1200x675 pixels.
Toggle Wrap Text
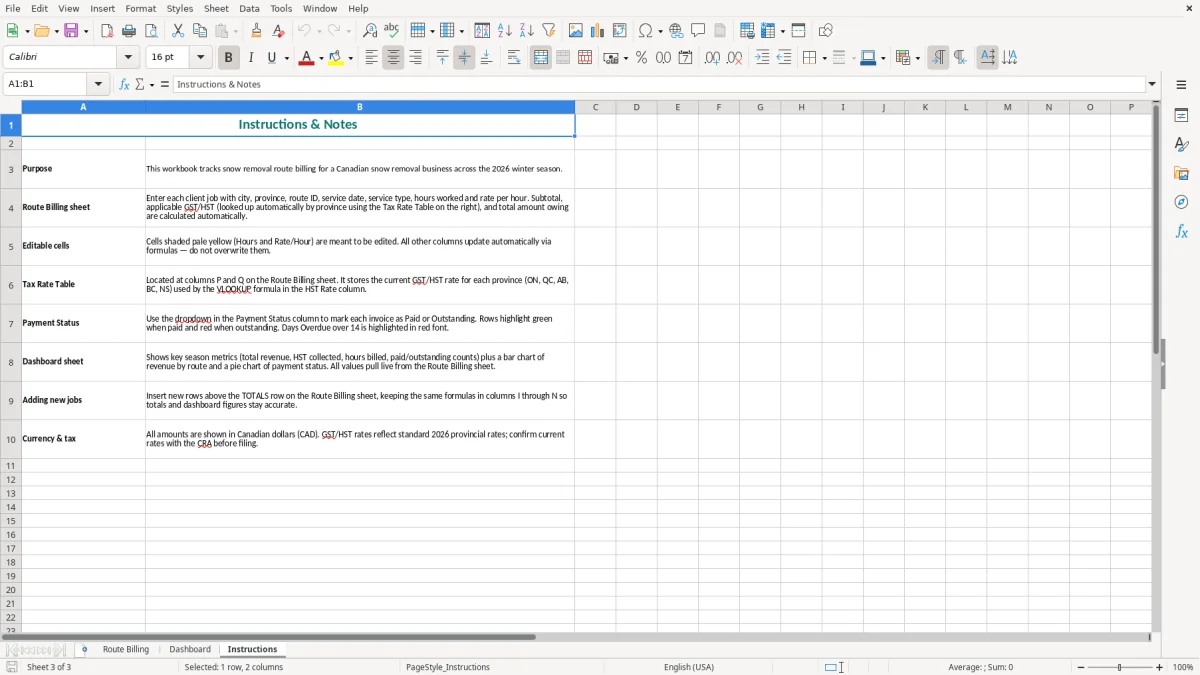click(513, 58)
